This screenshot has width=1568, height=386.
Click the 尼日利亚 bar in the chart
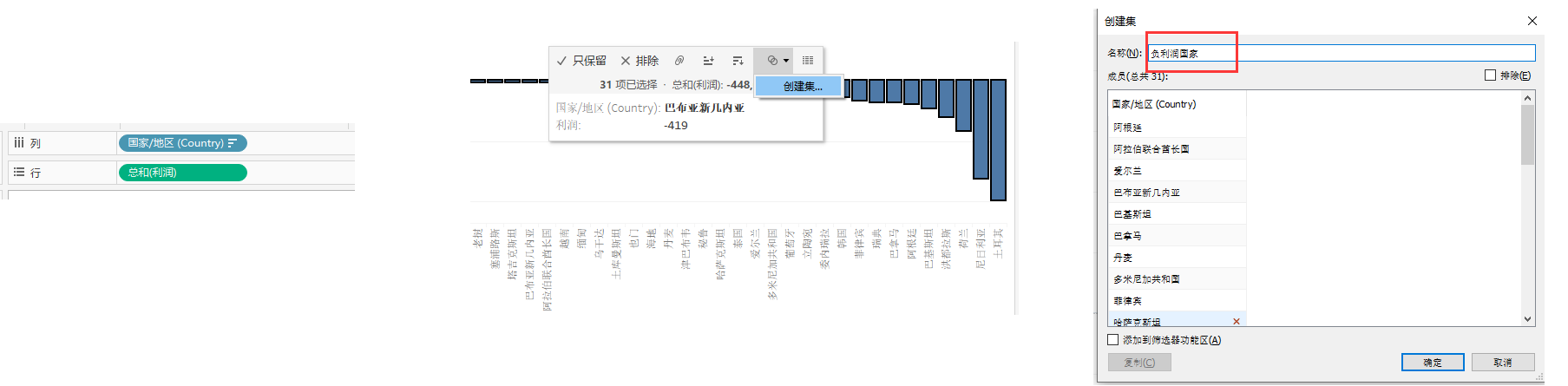tap(981, 129)
